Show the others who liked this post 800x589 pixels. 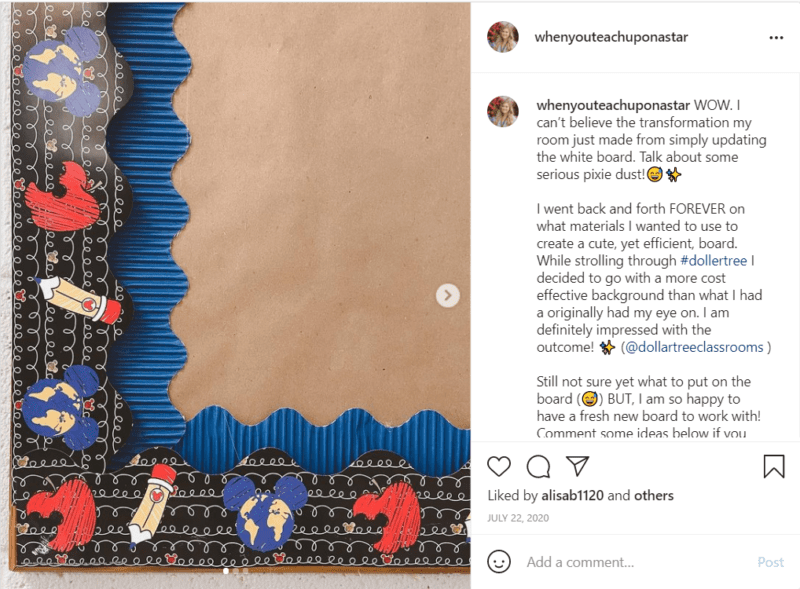[x=654, y=495]
